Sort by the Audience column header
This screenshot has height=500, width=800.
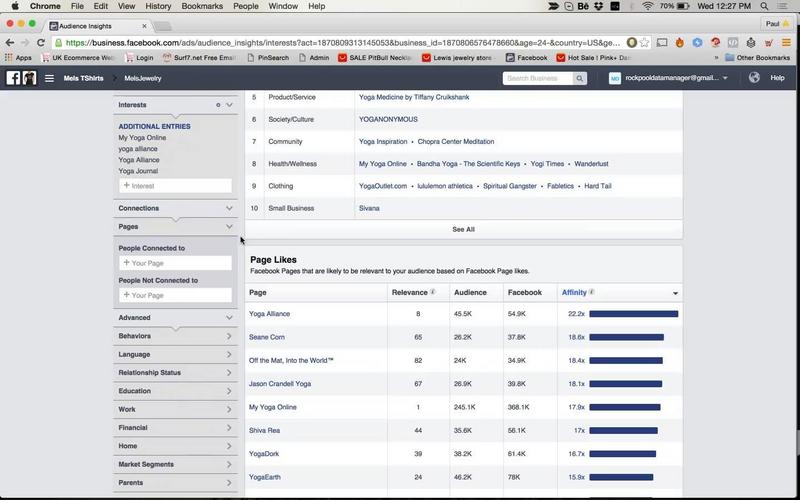coord(470,292)
